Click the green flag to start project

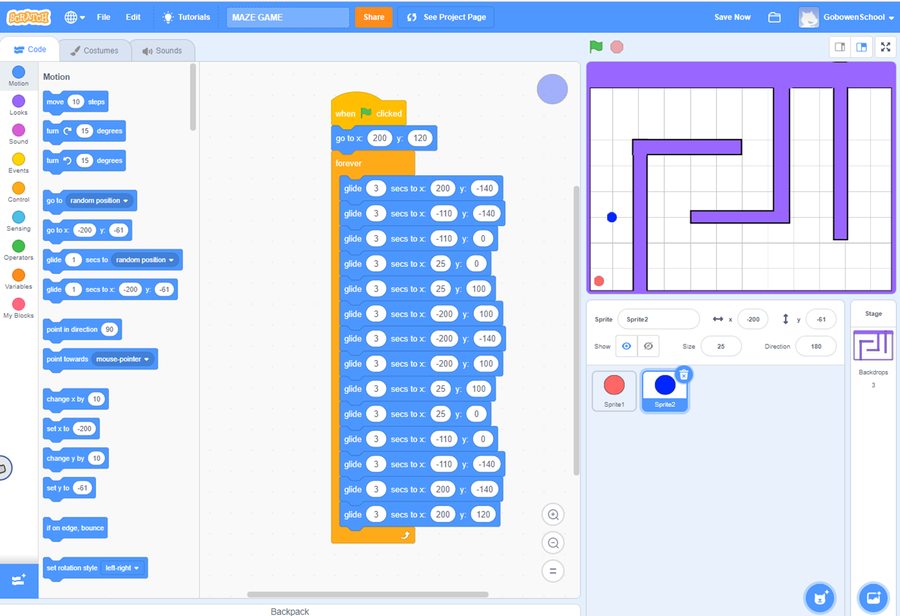[596, 47]
